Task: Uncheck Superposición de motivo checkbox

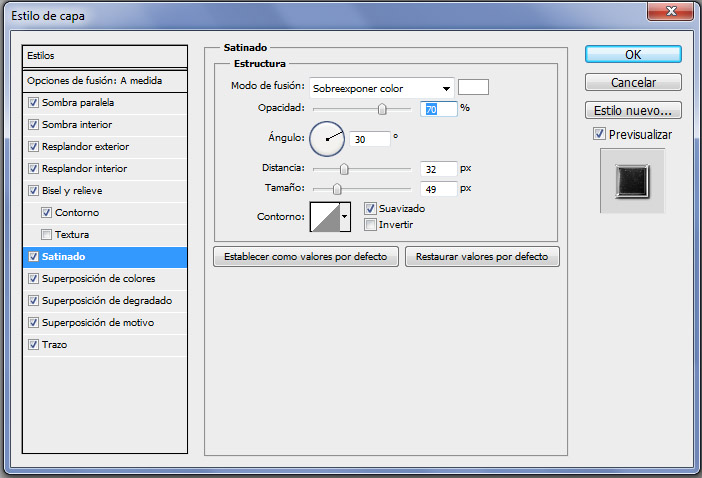Action: (x=33, y=322)
